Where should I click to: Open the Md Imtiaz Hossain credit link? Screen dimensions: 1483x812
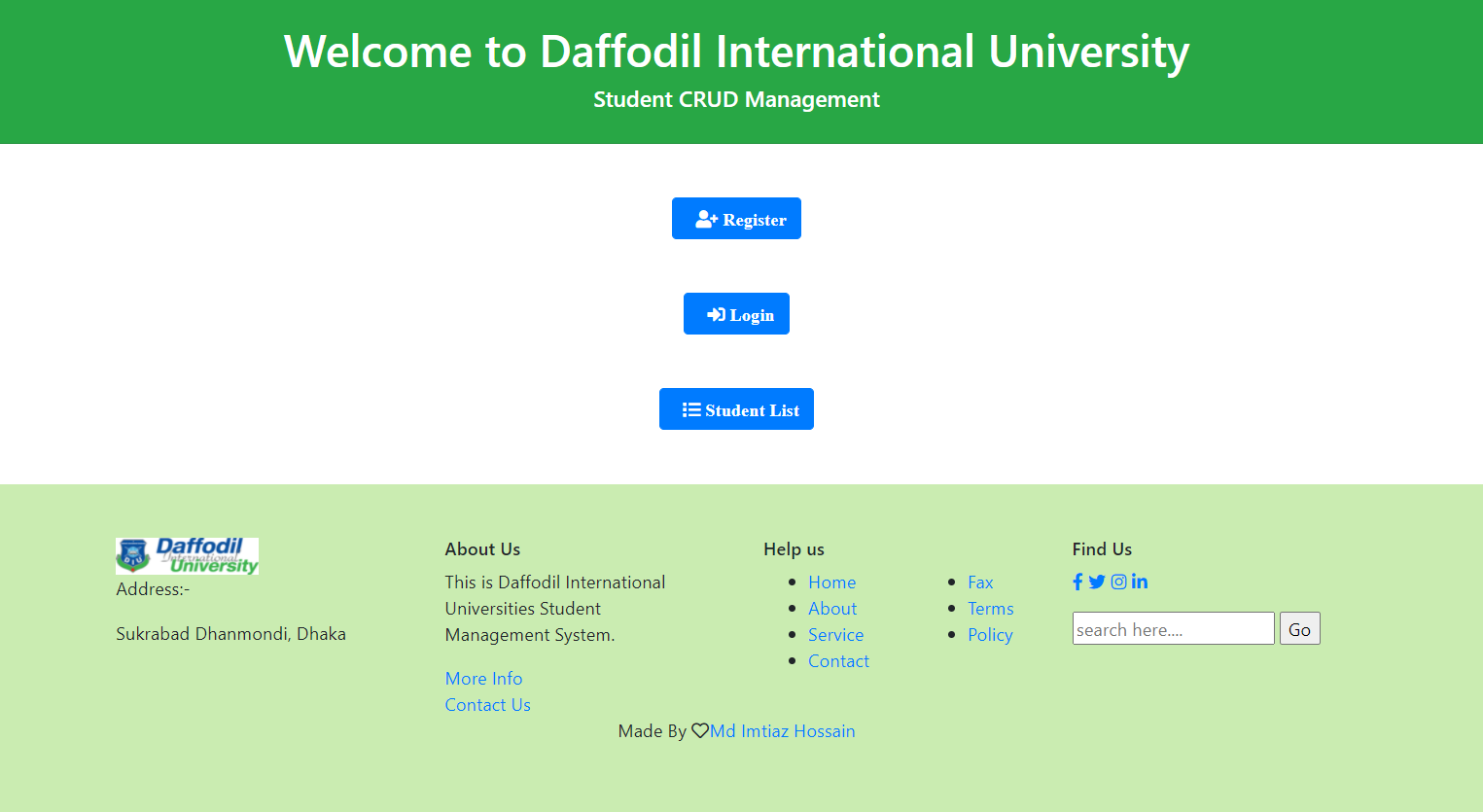tap(782, 730)
